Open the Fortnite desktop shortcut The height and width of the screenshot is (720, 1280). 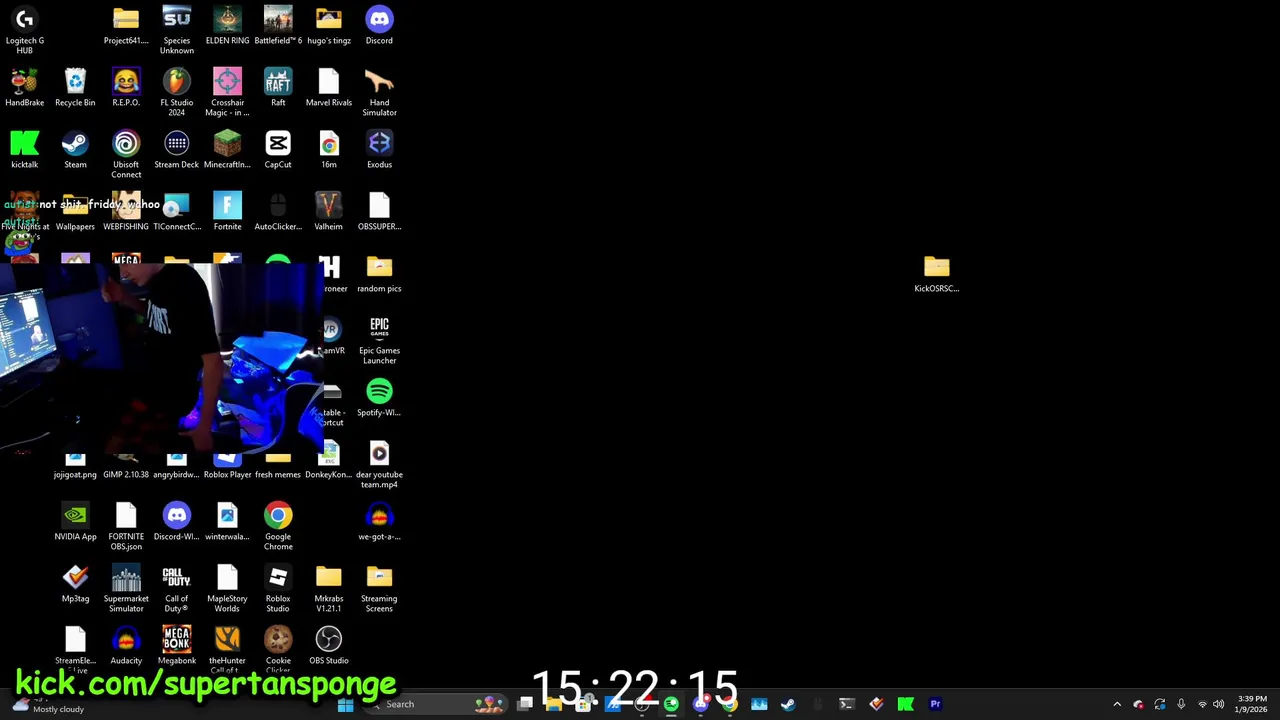227,212
